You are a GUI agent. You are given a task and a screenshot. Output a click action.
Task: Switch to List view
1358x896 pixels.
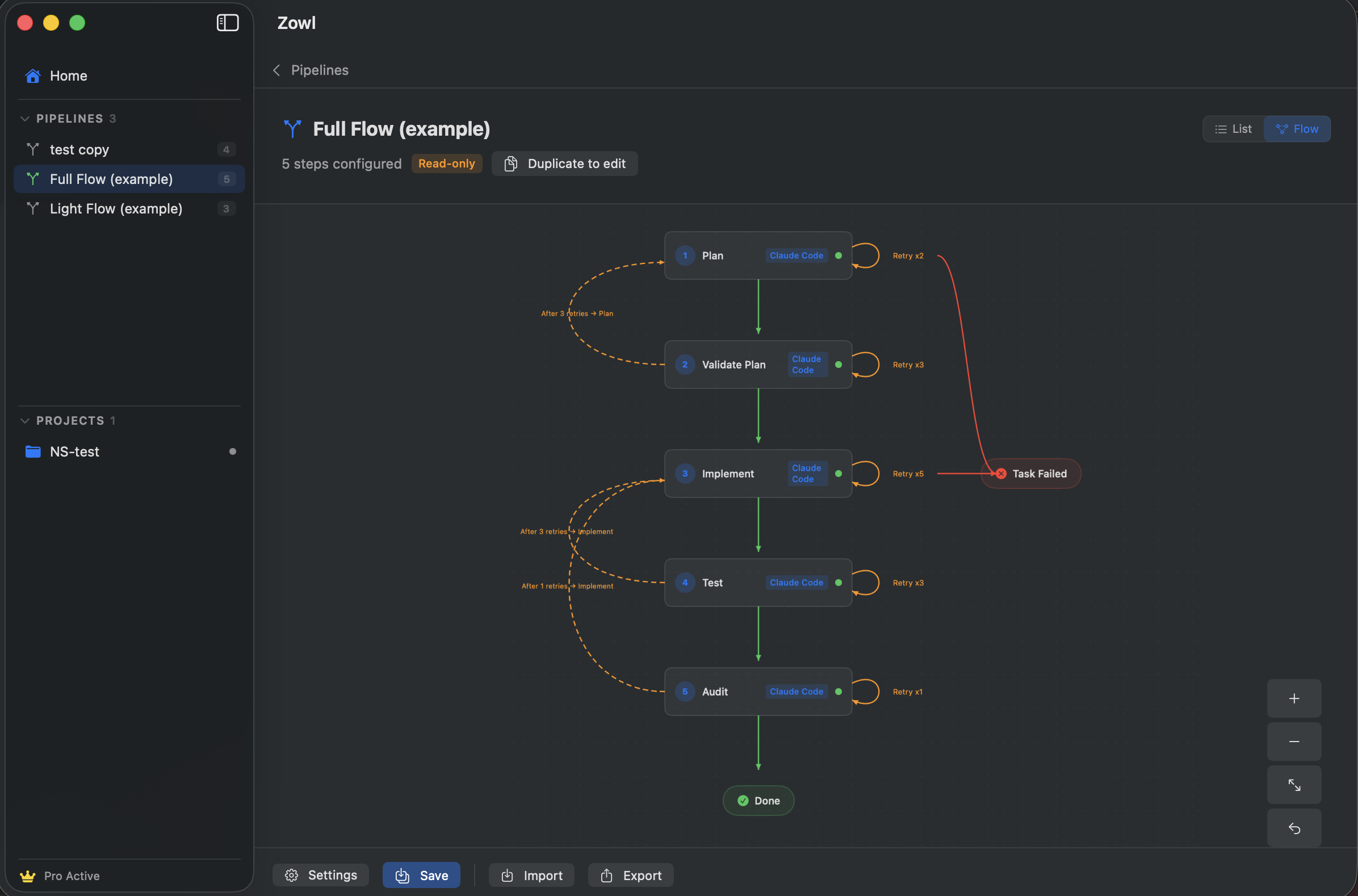click(1233, 128)
